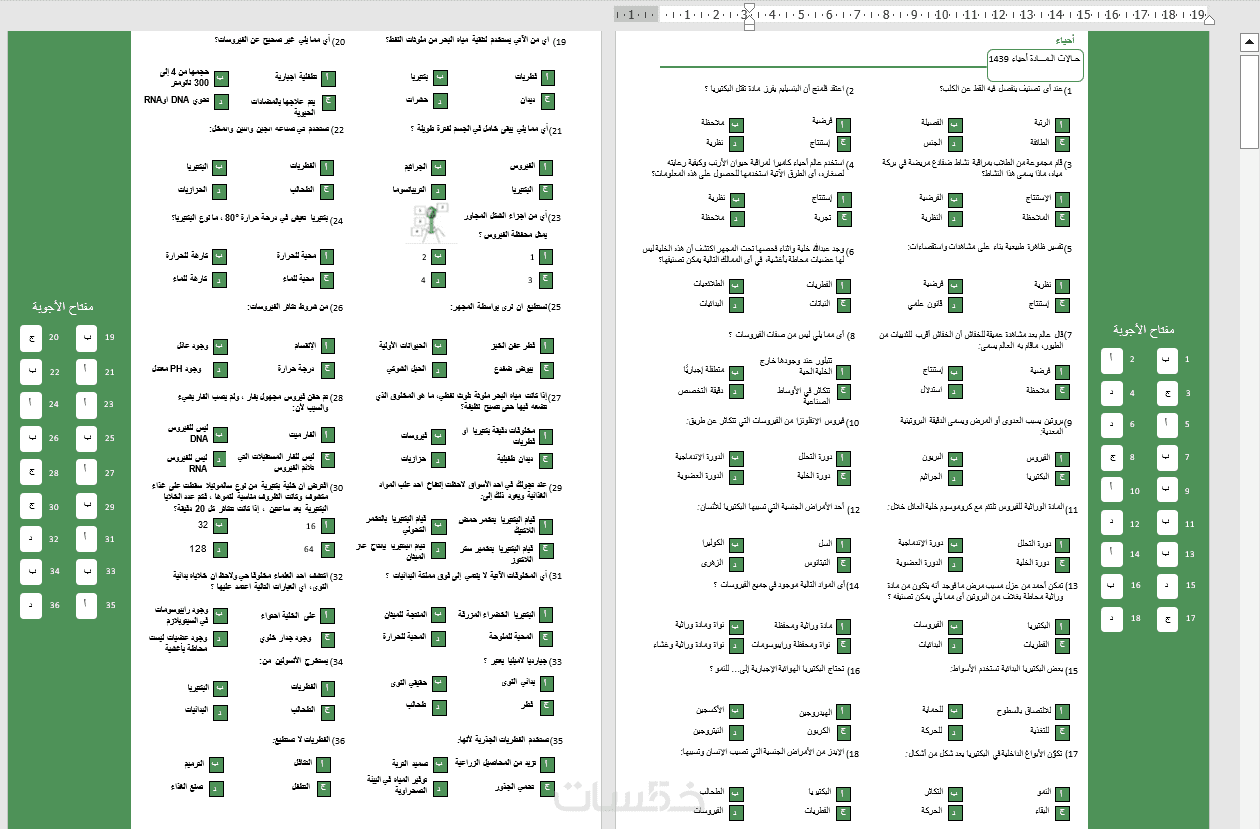Click answer key box for question 2
1260x829 pixels.
[1111, 360]
